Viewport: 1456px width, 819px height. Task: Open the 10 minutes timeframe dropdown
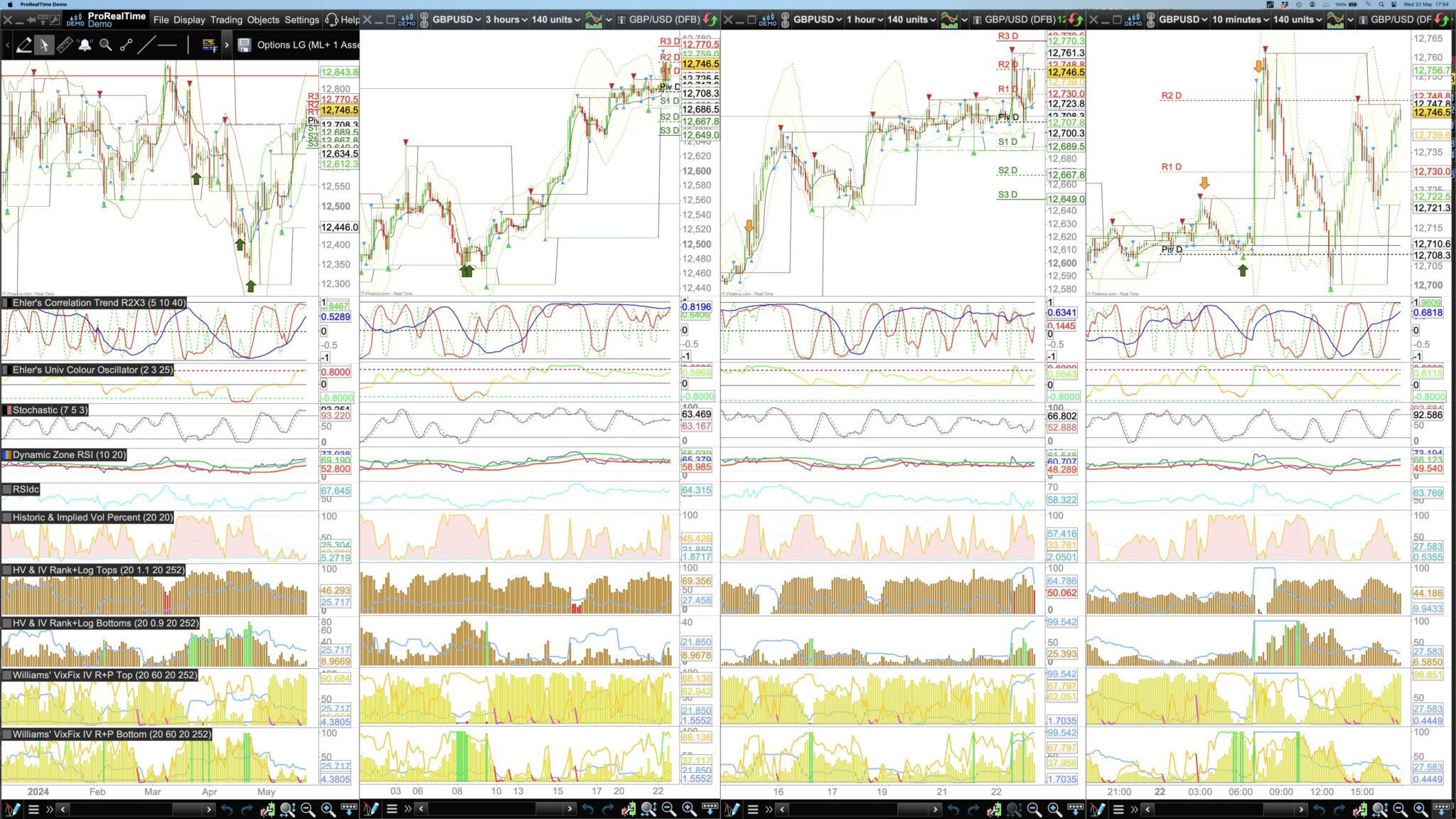(1240, 20)
